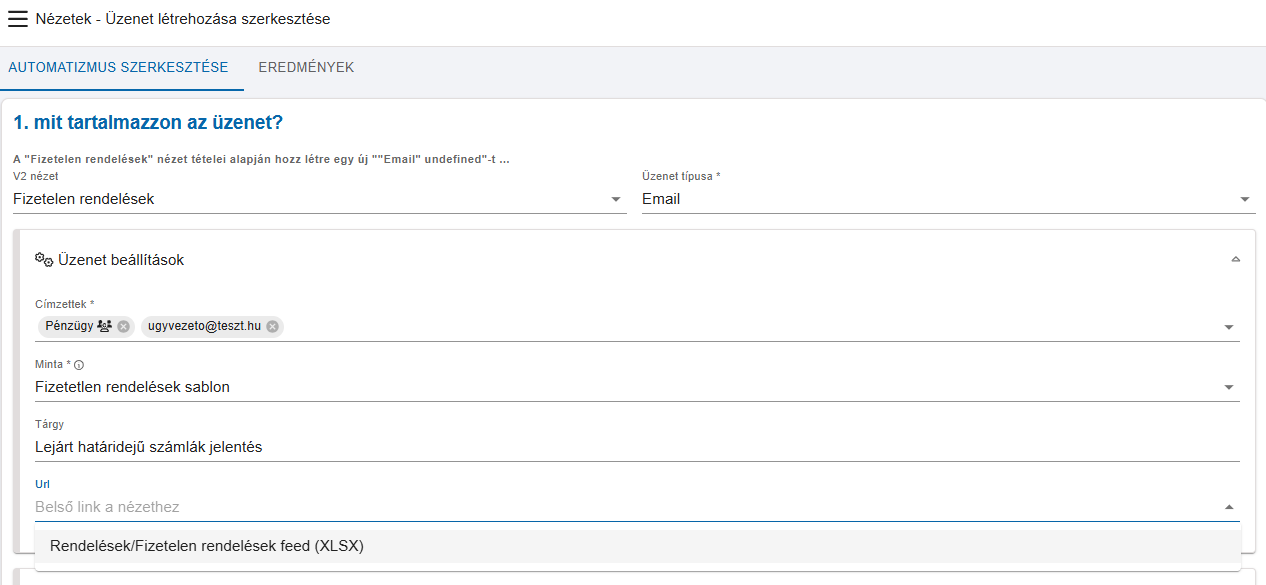
Task: Select the Automatizmus szerkesztése tab
Action: pyautogui.click(x=118, y=68)
